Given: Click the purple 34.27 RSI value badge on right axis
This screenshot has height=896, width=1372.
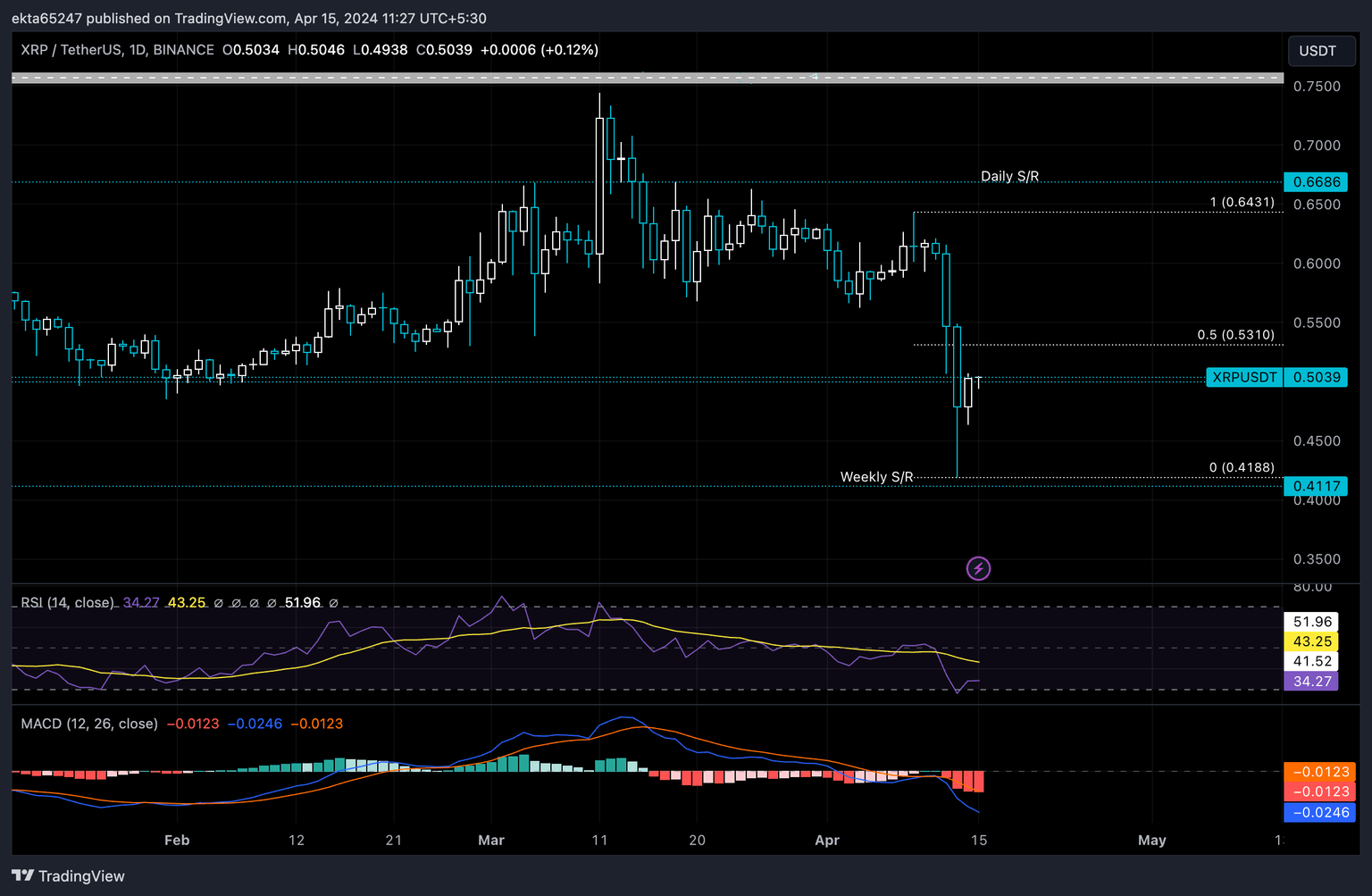Looking at the screenshot, I should tap(1311, 681).
